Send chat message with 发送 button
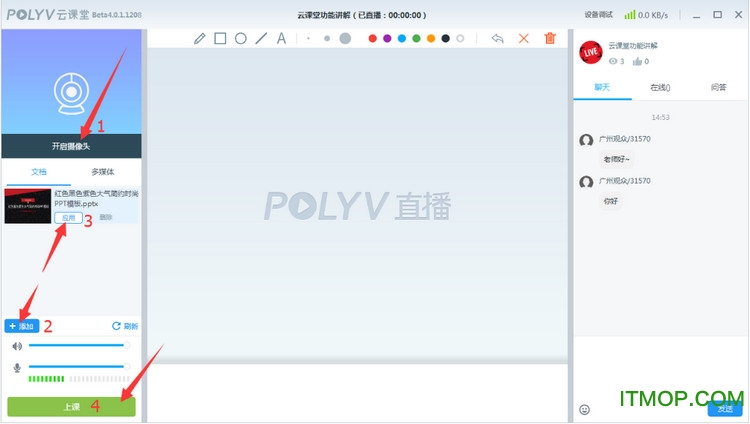 pyautogui.click(x=725, y=408)
